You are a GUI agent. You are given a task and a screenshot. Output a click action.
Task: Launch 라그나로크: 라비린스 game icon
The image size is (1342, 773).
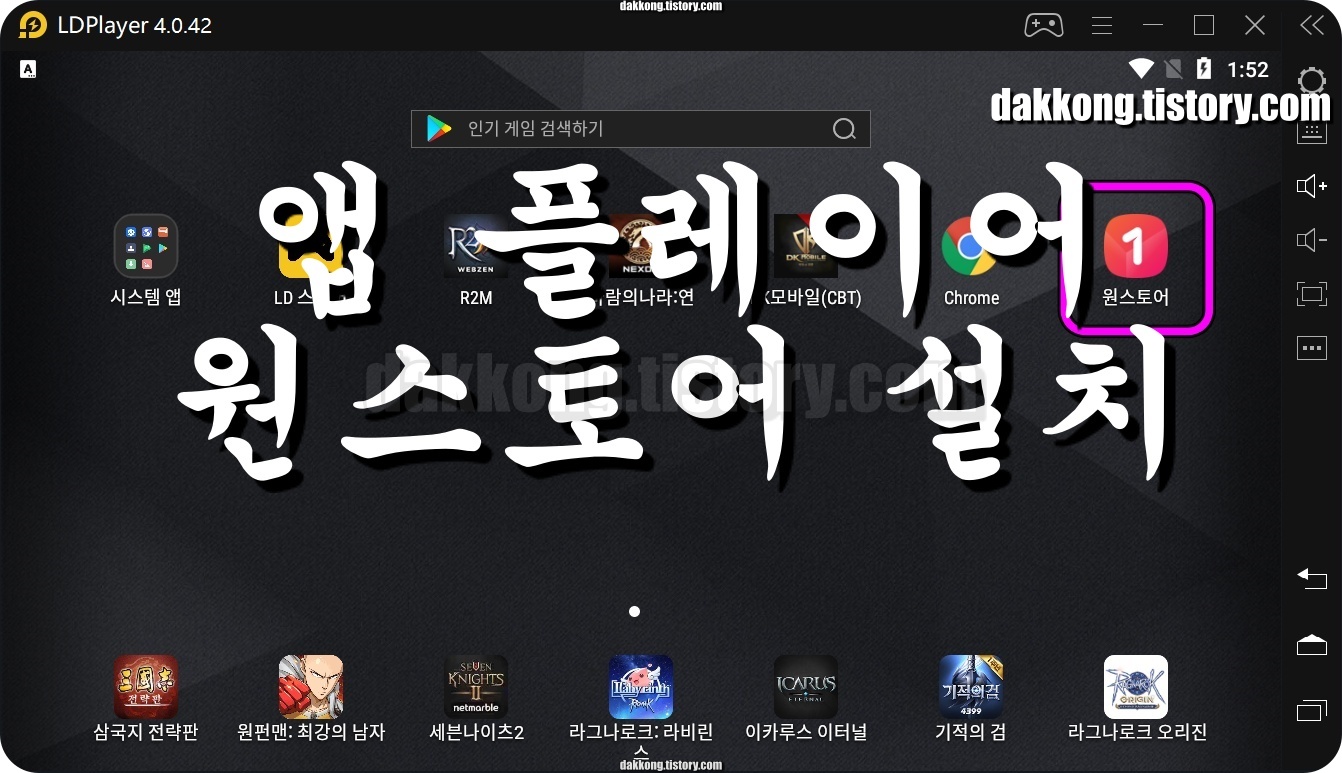[x=641, y=687]
